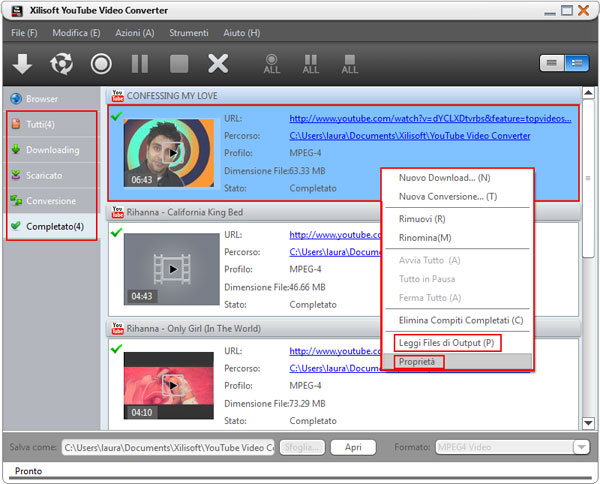Play the CONFESSING MY LOVE thumbnail
This screenshot has width=600, height=484.
[x=173, y=153]
